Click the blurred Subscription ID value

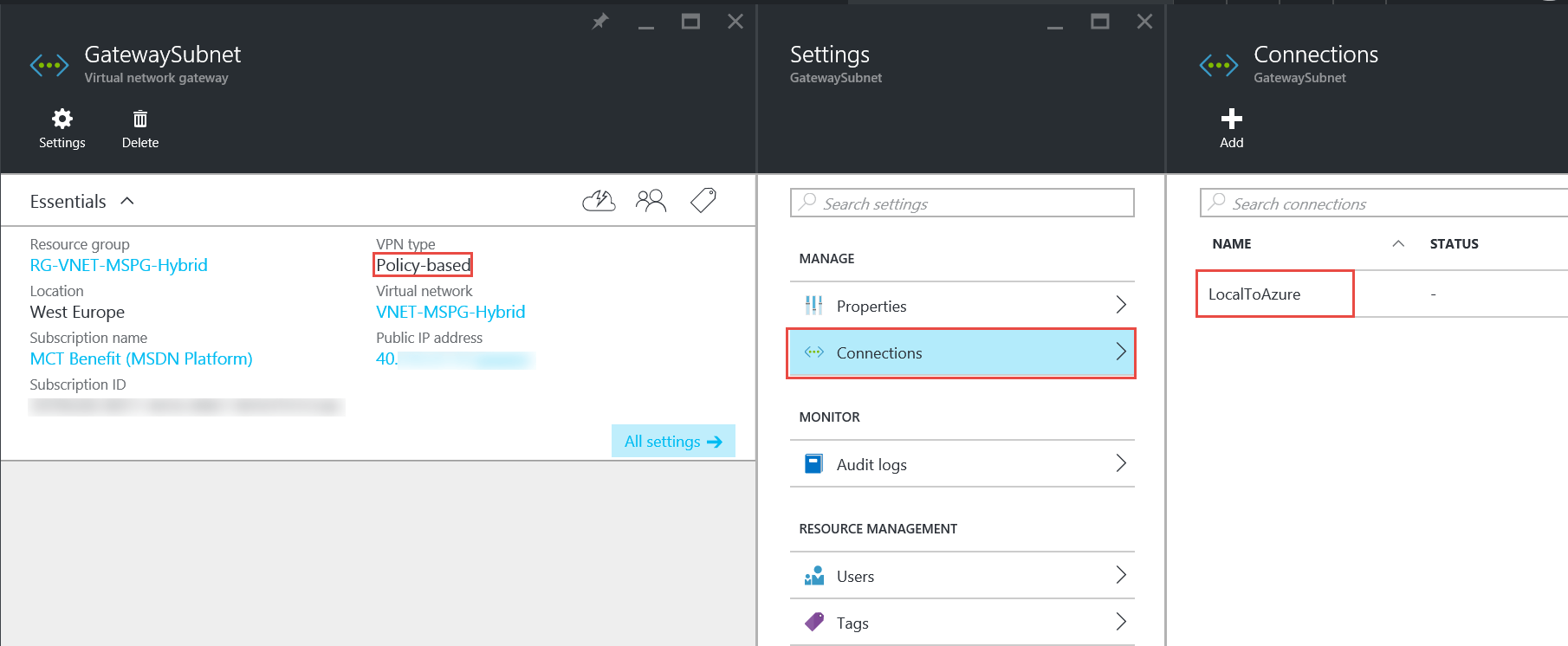click(186, 406)
